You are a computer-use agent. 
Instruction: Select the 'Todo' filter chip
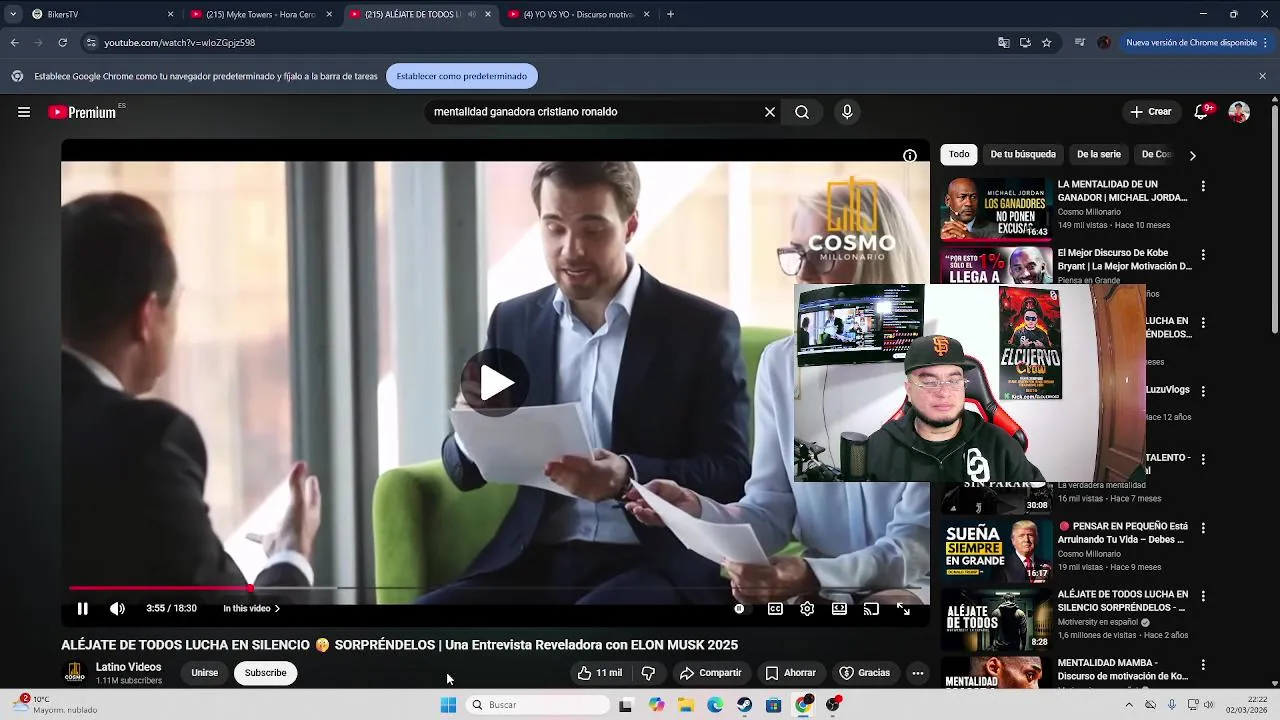pyautogui.click(x=959, y=154)
